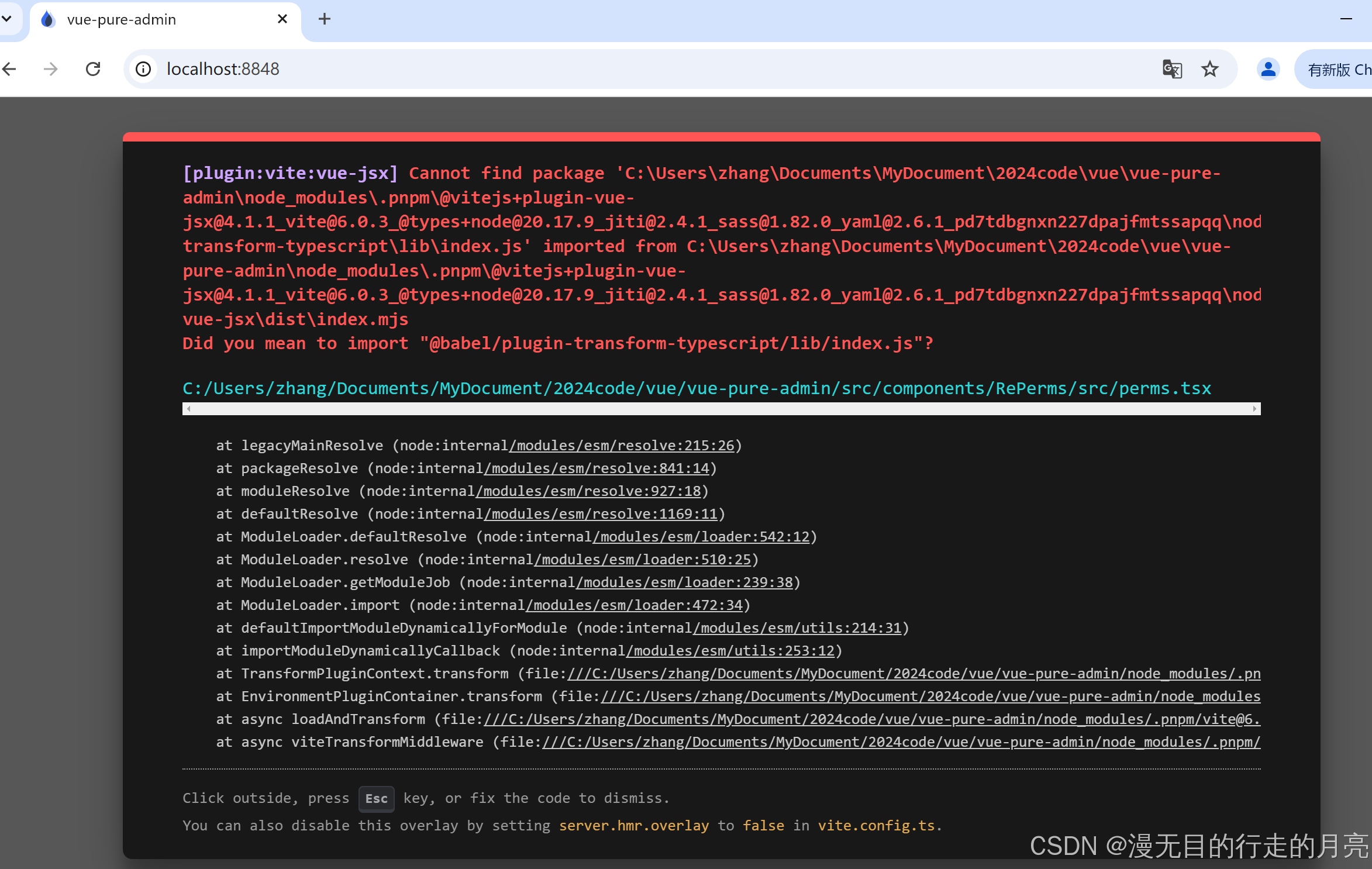Reload the localhost page
Viewport: 1372px width, 869px height.
(x=93, y=69)
